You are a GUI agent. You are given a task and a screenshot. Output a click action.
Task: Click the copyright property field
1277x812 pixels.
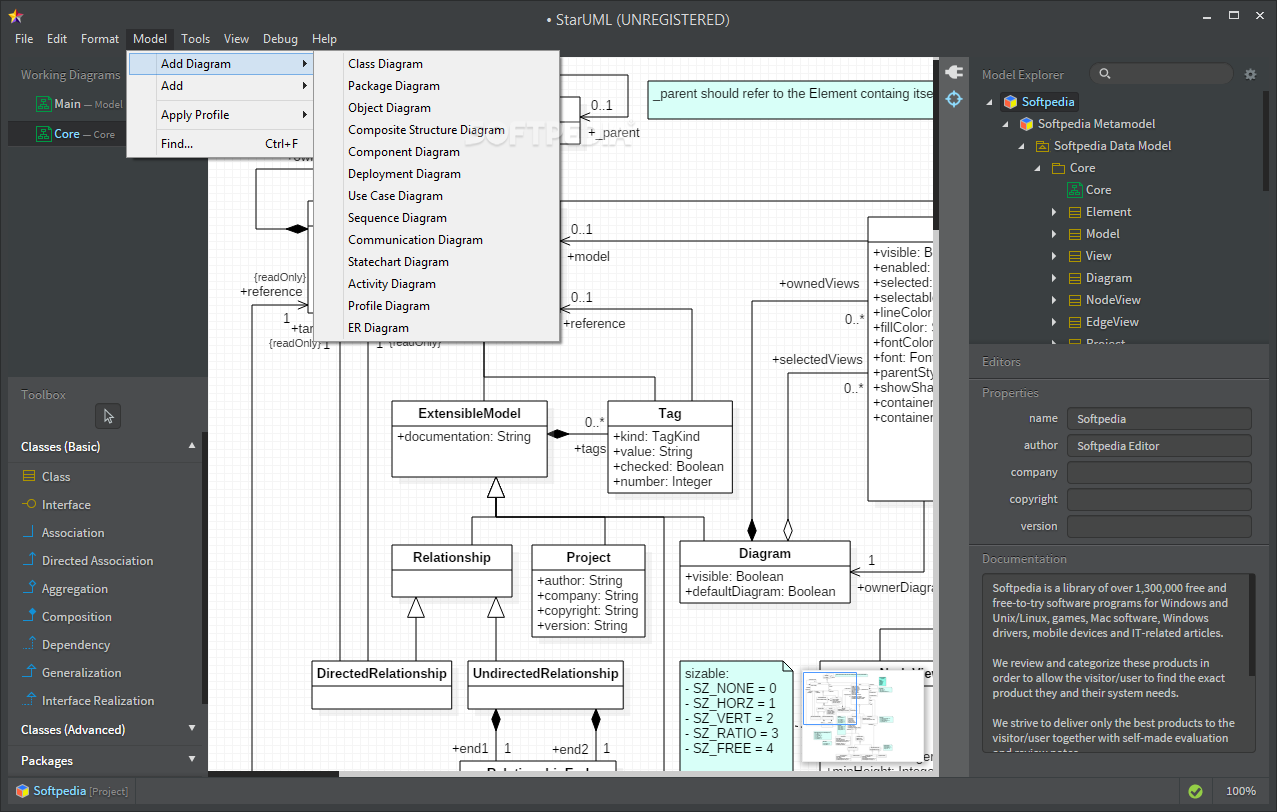tap(1159, 500)
